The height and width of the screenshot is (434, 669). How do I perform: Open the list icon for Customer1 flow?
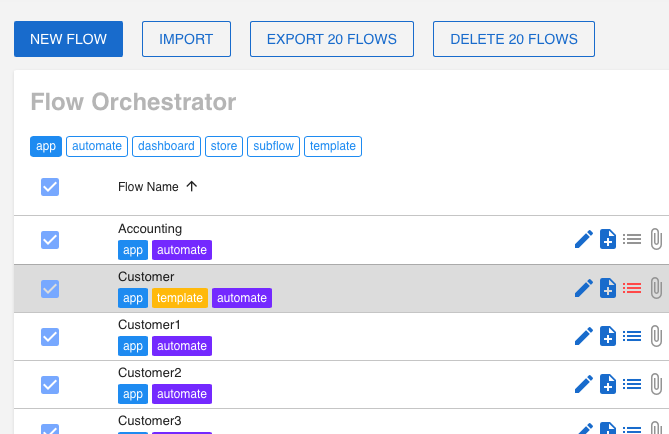pos(632,336)
